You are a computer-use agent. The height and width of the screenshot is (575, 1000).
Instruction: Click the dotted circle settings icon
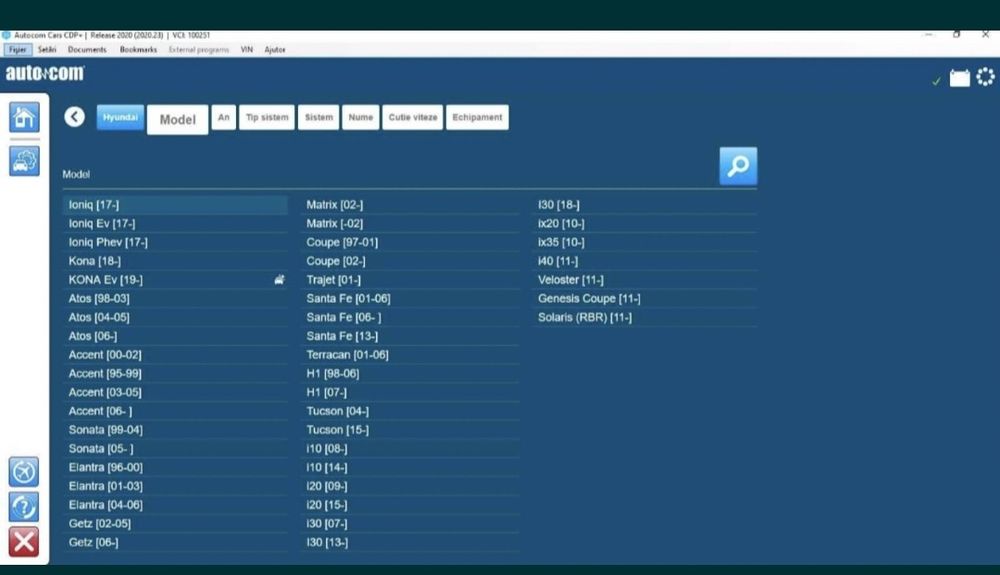985,76
